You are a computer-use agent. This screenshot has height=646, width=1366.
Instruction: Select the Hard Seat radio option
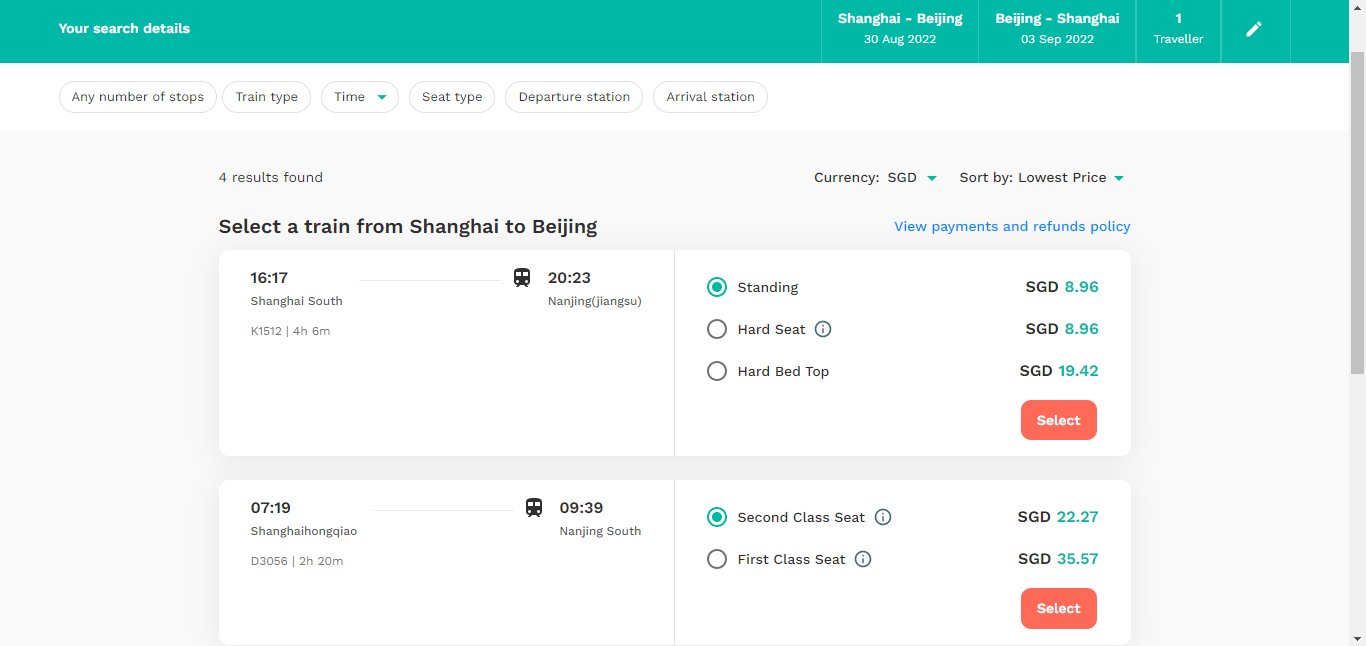click(716, 329)
